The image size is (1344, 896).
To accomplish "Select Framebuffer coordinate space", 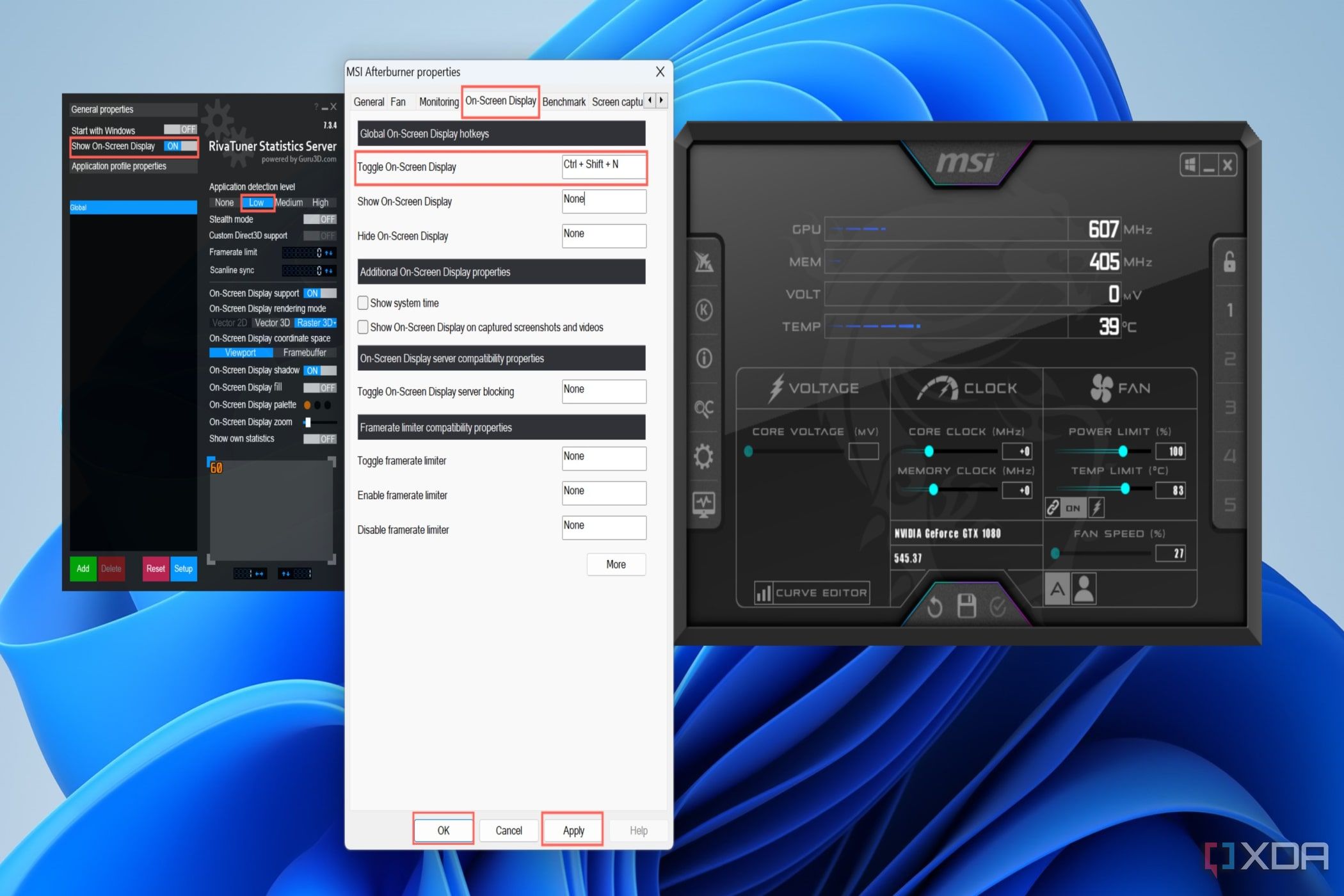I will click(x=305, y=353).
